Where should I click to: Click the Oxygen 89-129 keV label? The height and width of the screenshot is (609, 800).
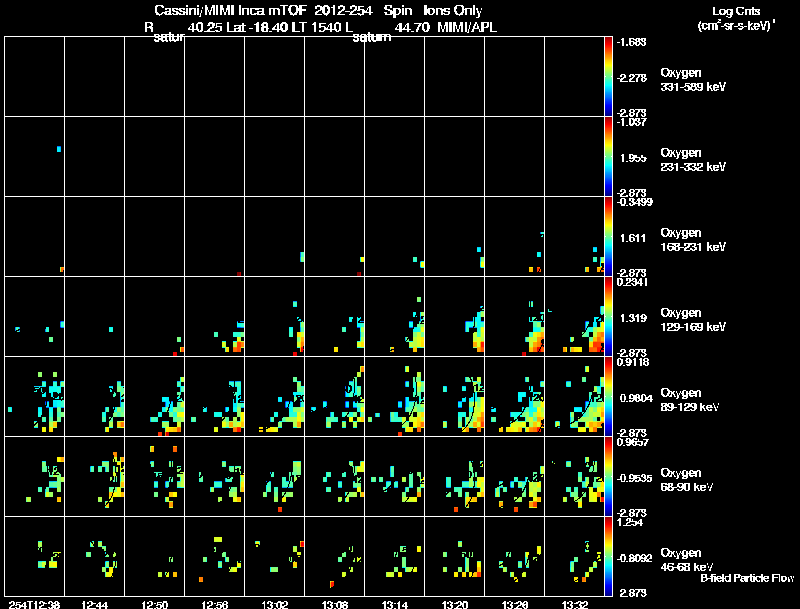point(690,400)
